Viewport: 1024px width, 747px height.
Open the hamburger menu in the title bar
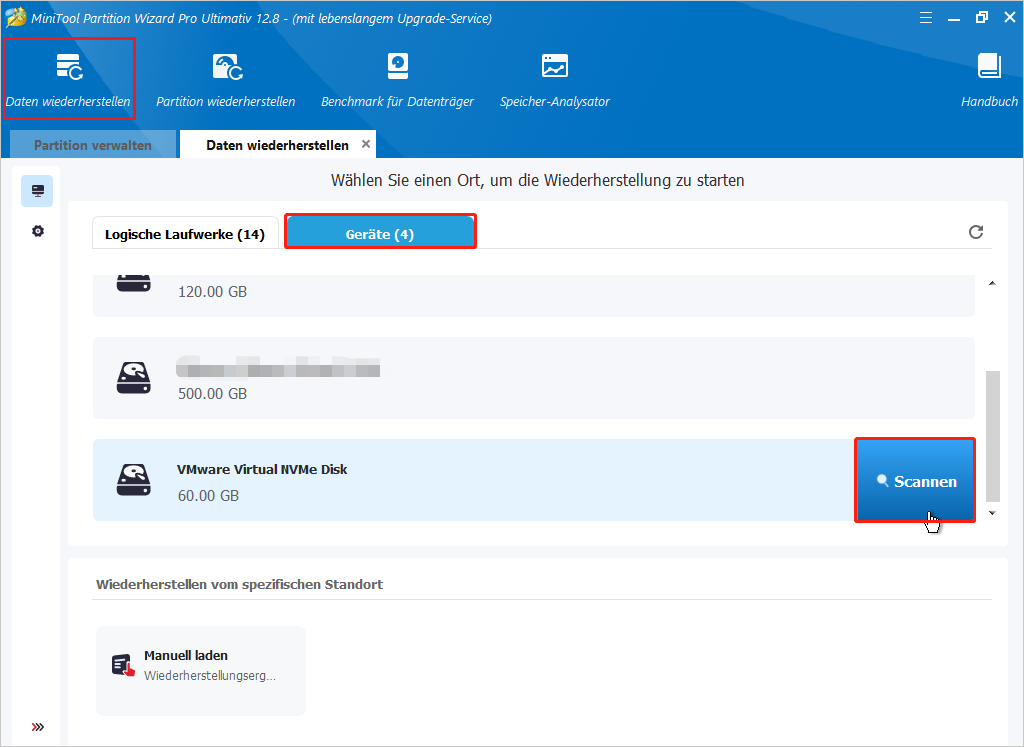point(925,17)
